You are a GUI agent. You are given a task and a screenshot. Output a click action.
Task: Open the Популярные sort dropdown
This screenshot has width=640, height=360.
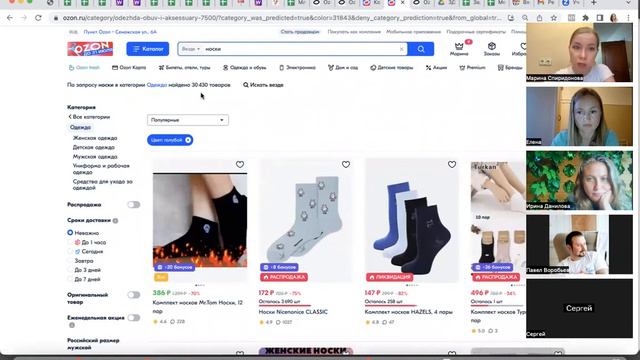pyautogui.click(x=188, y=120)
